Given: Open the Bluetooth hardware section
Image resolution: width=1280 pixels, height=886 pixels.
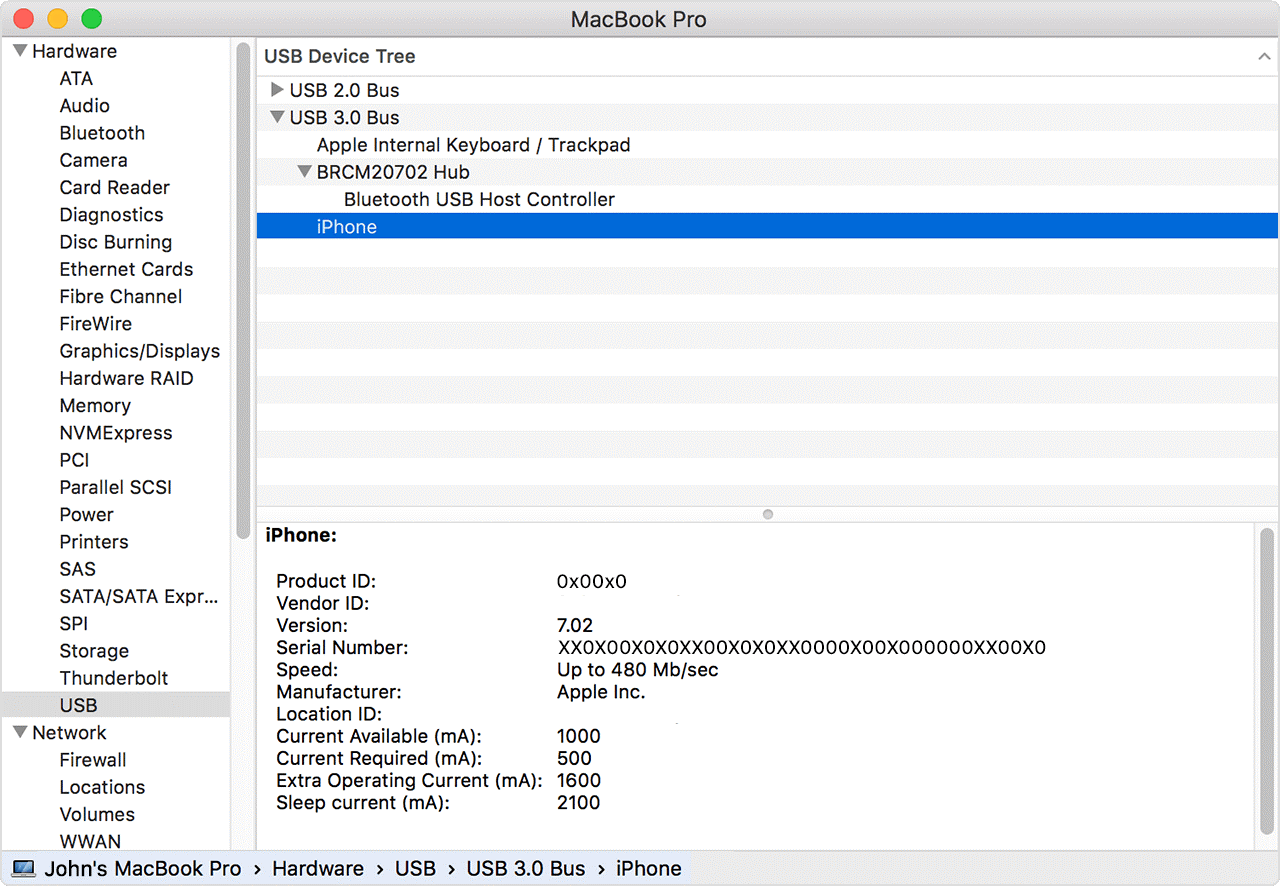Looking at the screenshot, I should (x=102, y=133).
